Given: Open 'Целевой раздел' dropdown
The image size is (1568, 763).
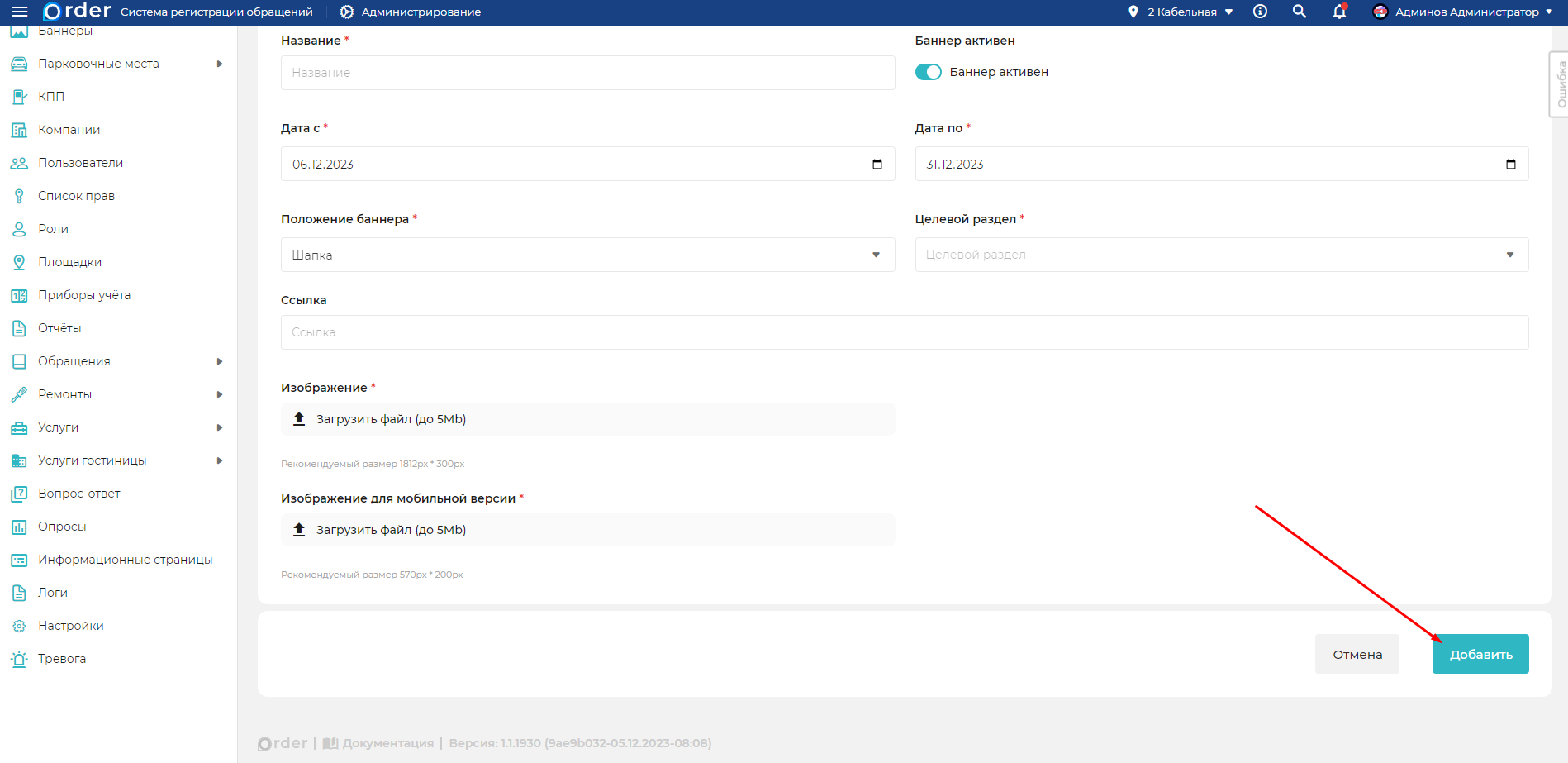Looking at the screenshot, I should (1221, 255).
